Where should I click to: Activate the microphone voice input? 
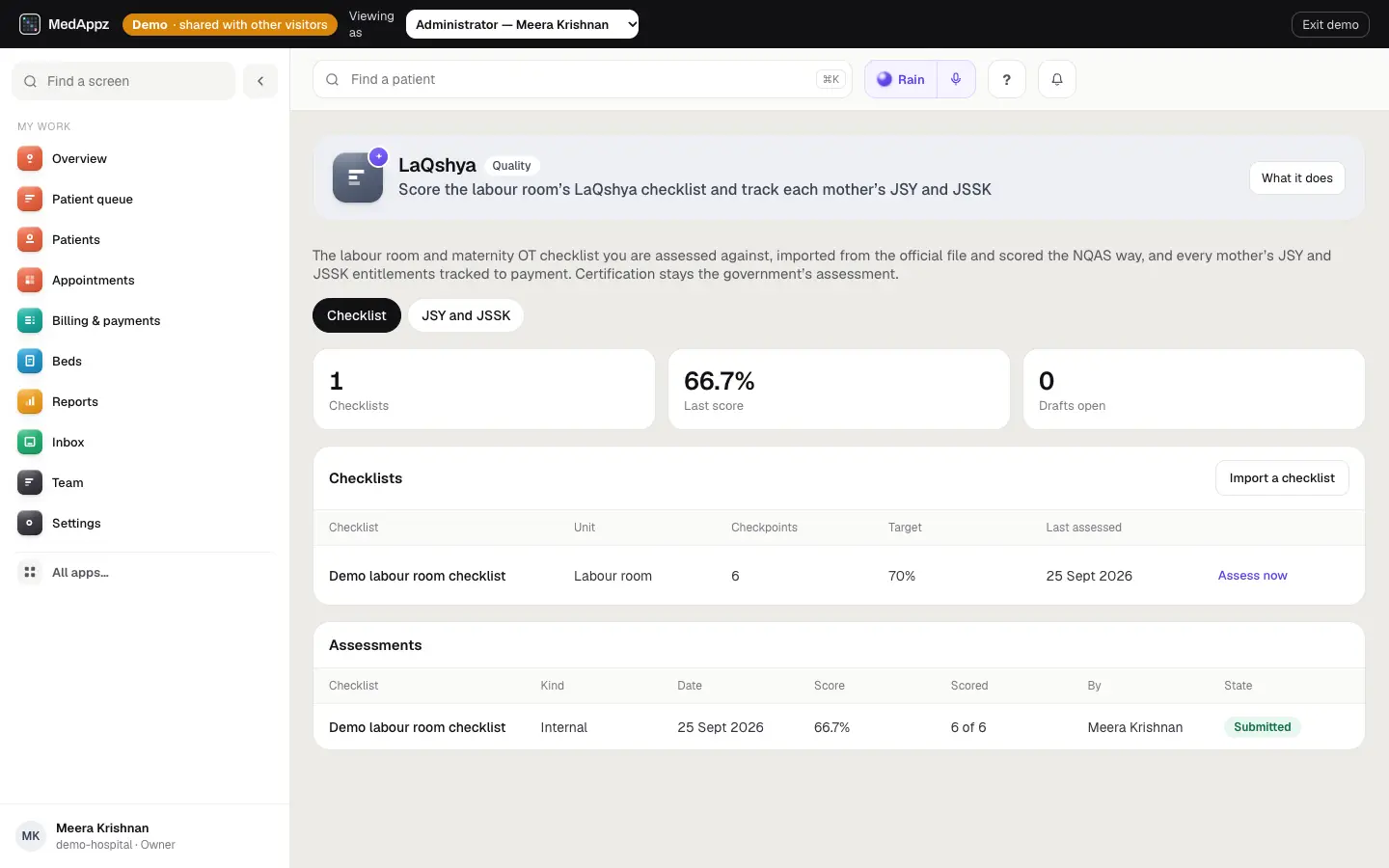coord(956,79)
